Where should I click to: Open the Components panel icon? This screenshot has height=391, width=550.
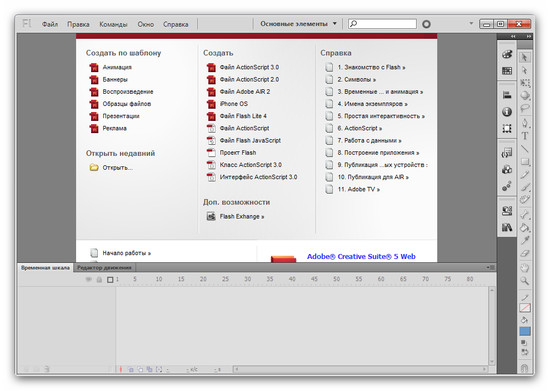point(507,169)
